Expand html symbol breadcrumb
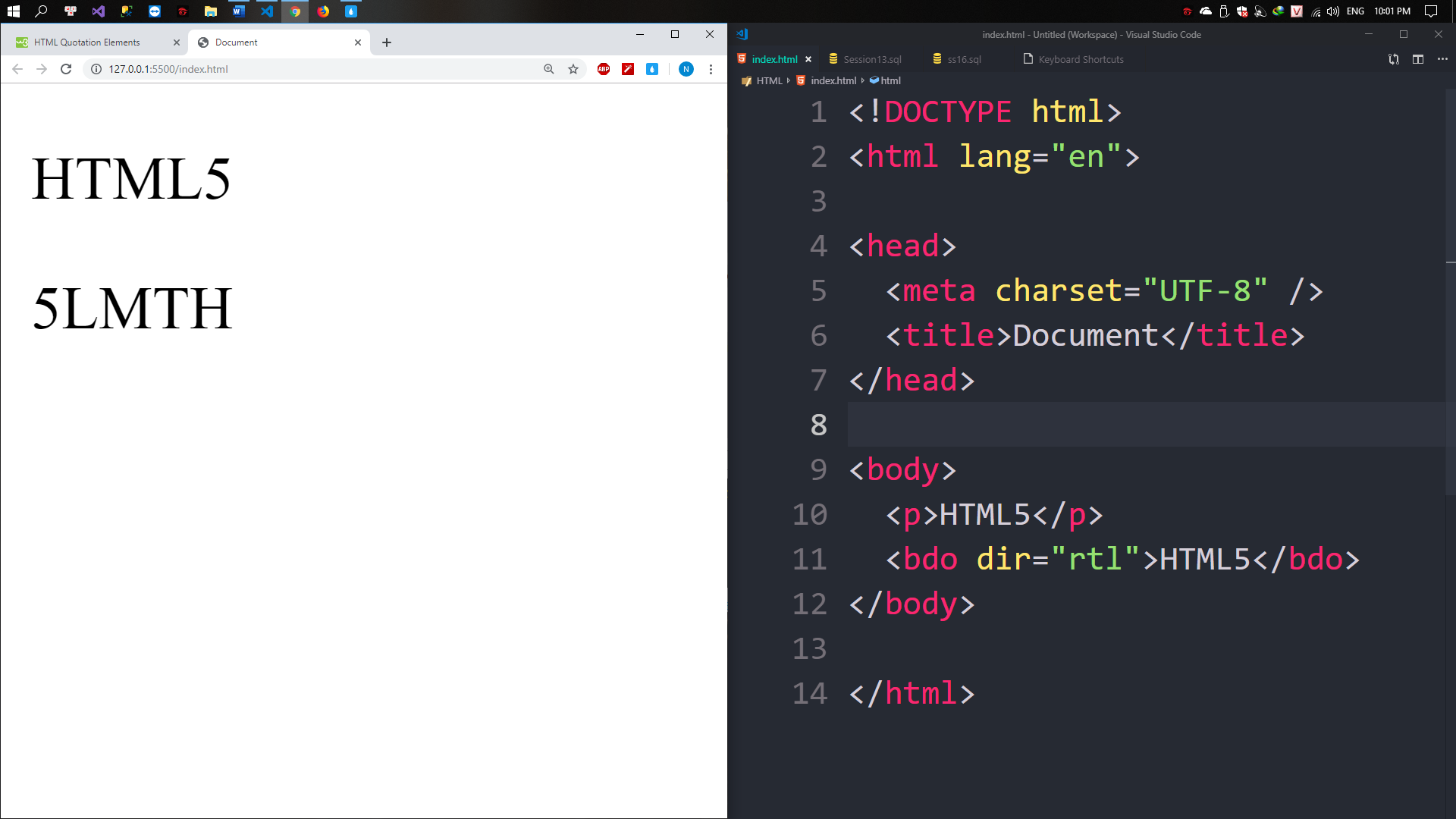The image size is (1456, 819). click(890, 80)
